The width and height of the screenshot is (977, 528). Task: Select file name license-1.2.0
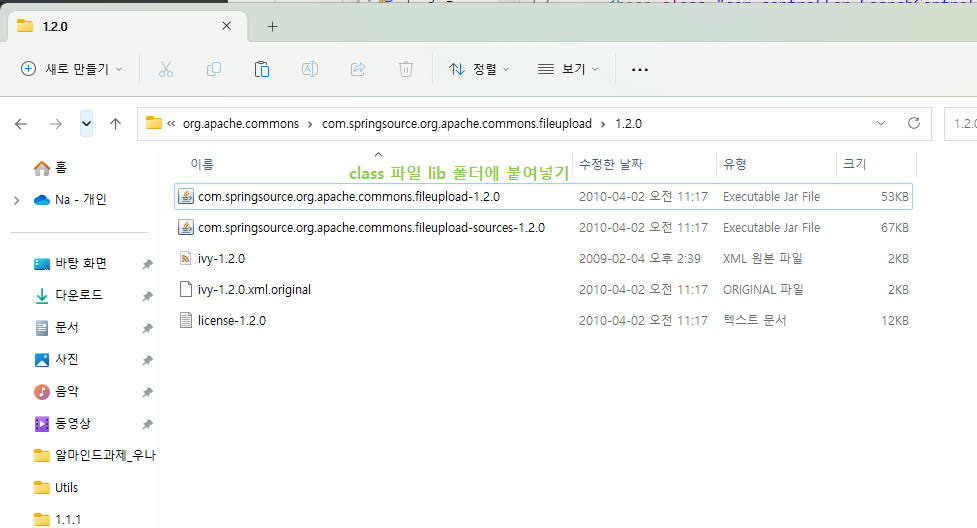tap(232, 320)
